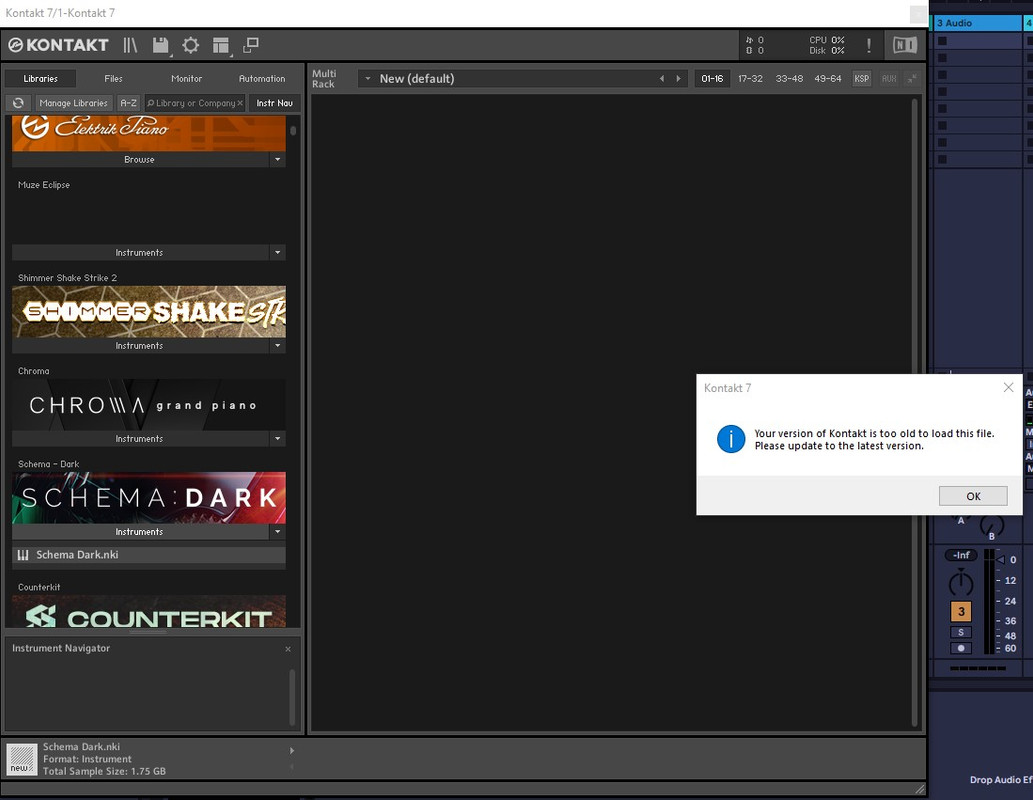Click the multi rack vertical scrollbar
Screen dimensions: 1033x800
pyautogui.click(x=914, y=411)
